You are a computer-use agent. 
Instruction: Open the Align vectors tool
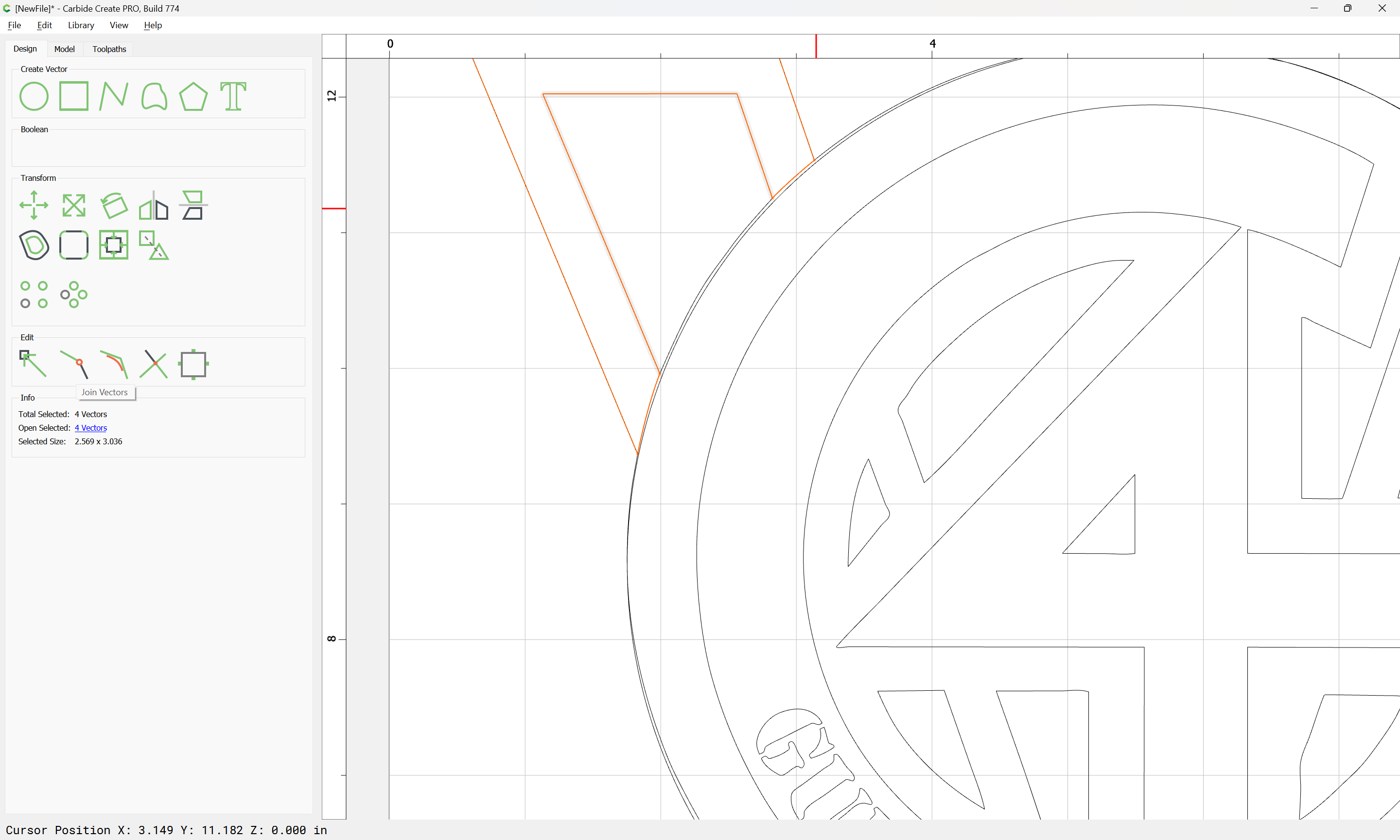[x=193, y=205]
